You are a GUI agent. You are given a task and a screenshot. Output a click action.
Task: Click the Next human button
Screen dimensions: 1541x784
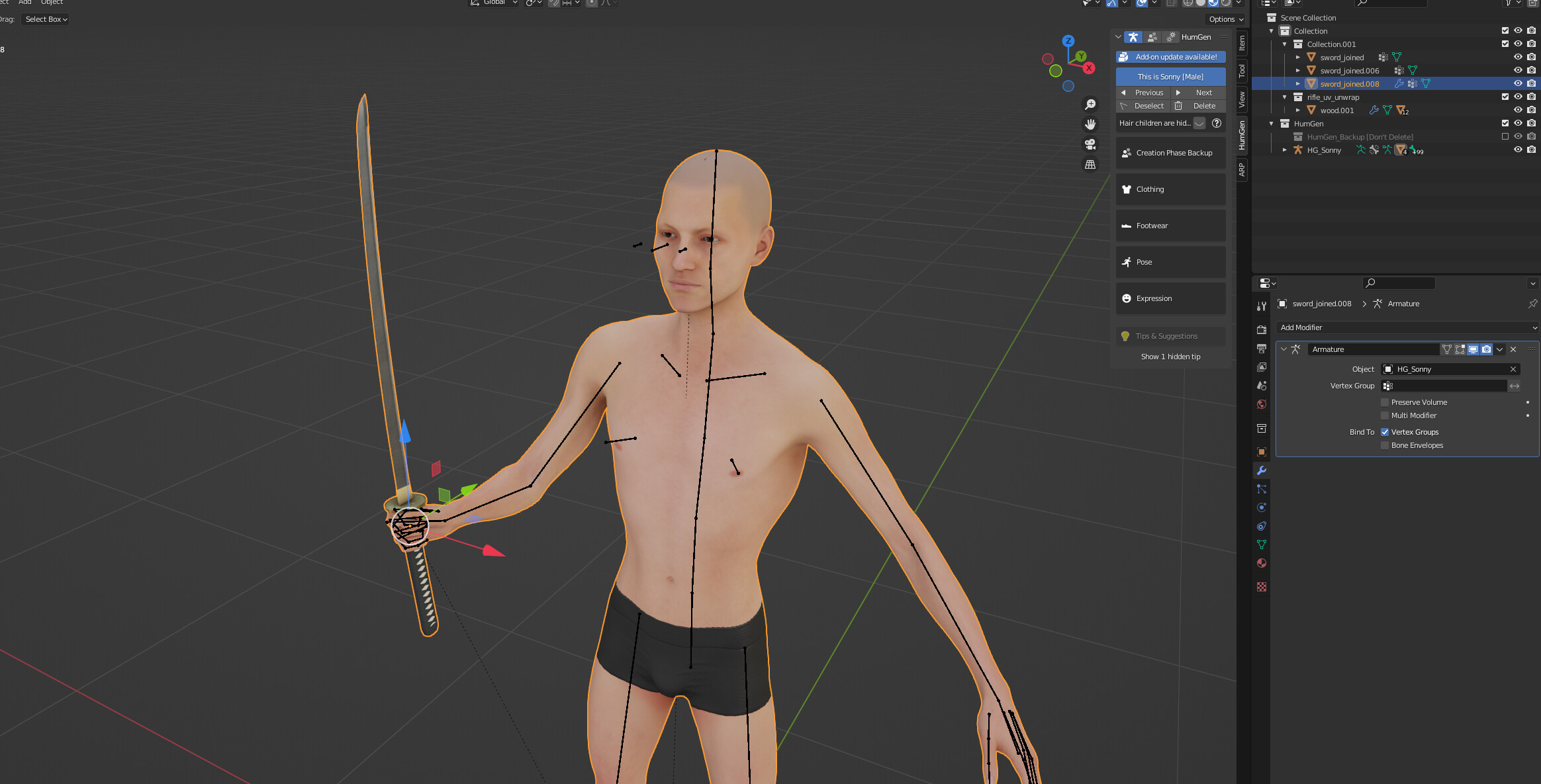1198,93
